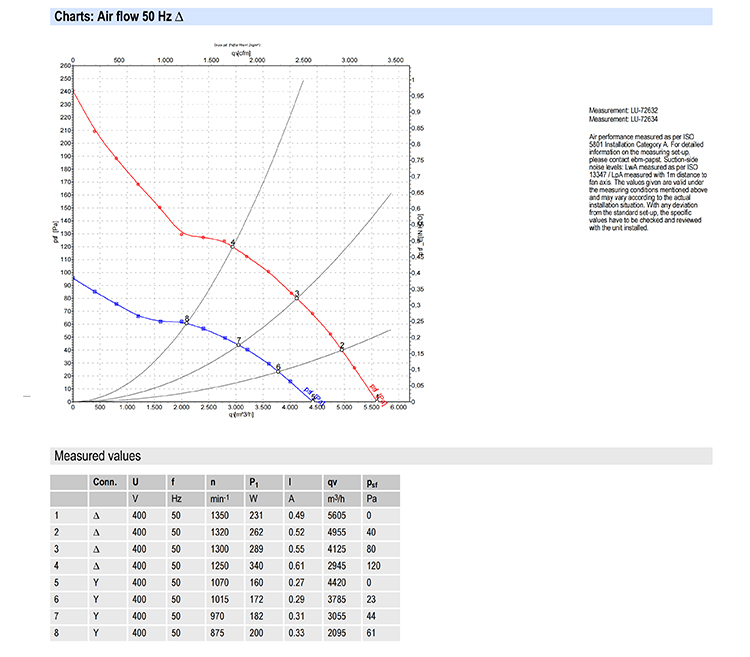Click the 'Measurement: LU-72632' text
The width and height of the screenshot is (750, 657).
(623, 110)
